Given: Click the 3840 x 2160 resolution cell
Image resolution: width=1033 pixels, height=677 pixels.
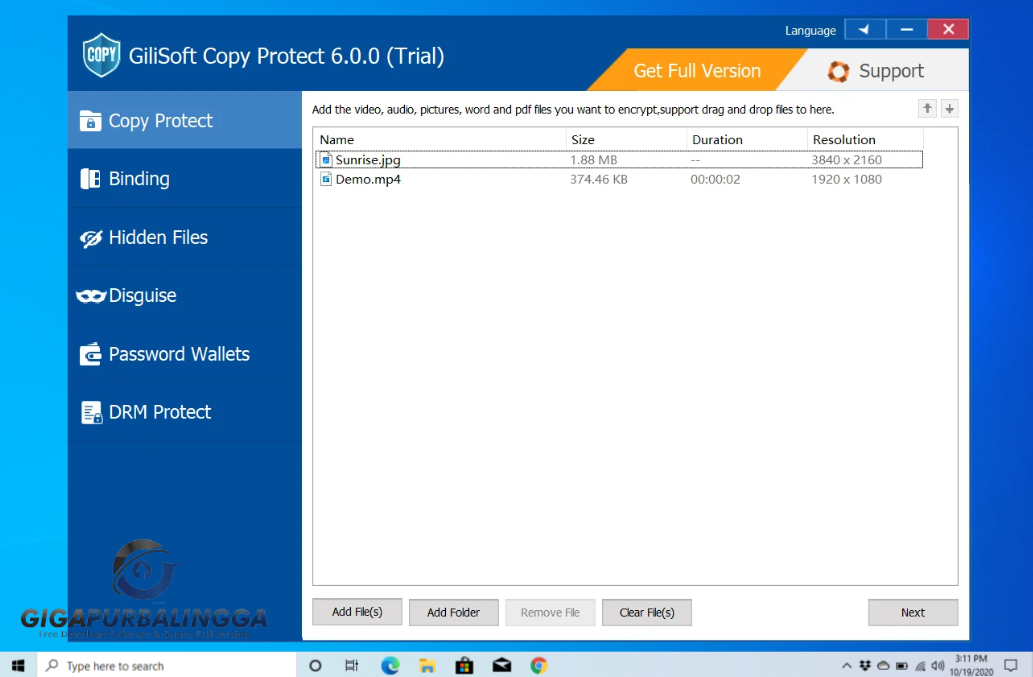Looking at the screenshot, I should click(x=847, y=160).
